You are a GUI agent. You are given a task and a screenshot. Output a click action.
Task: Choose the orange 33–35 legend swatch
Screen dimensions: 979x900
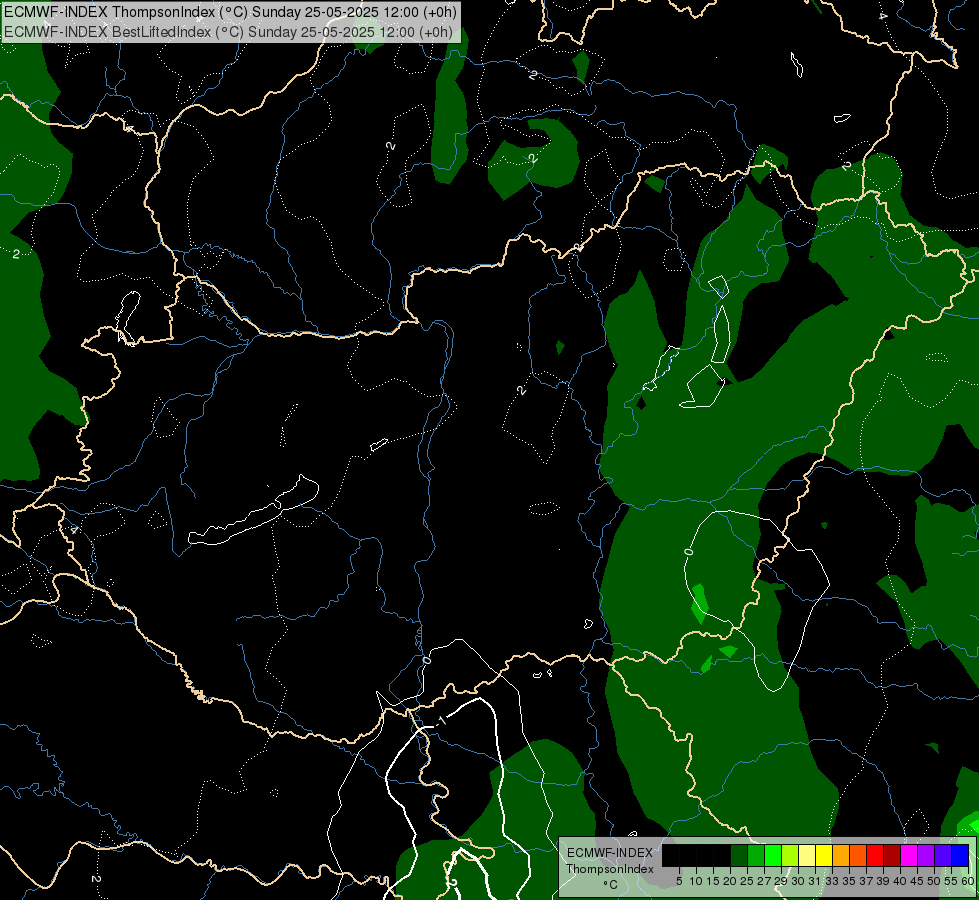tap(841, 855)
